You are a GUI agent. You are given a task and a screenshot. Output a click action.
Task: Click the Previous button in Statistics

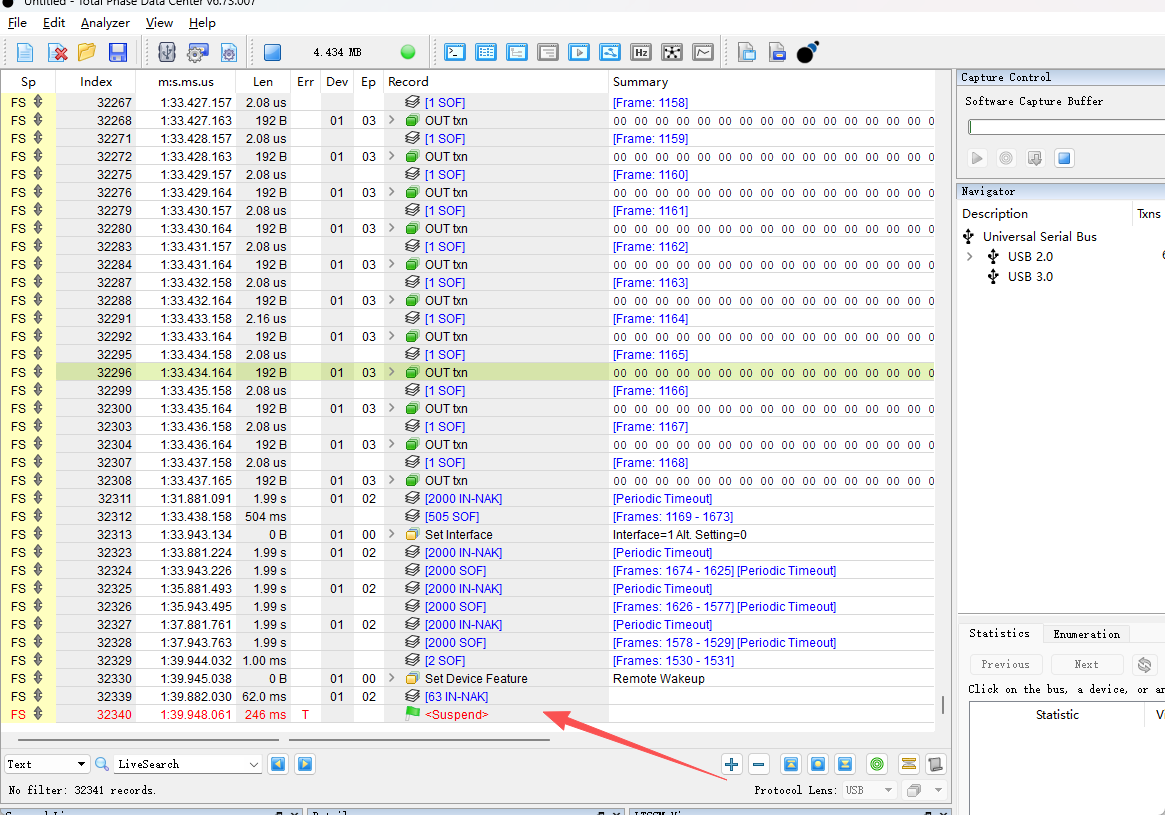point(1005,664)
